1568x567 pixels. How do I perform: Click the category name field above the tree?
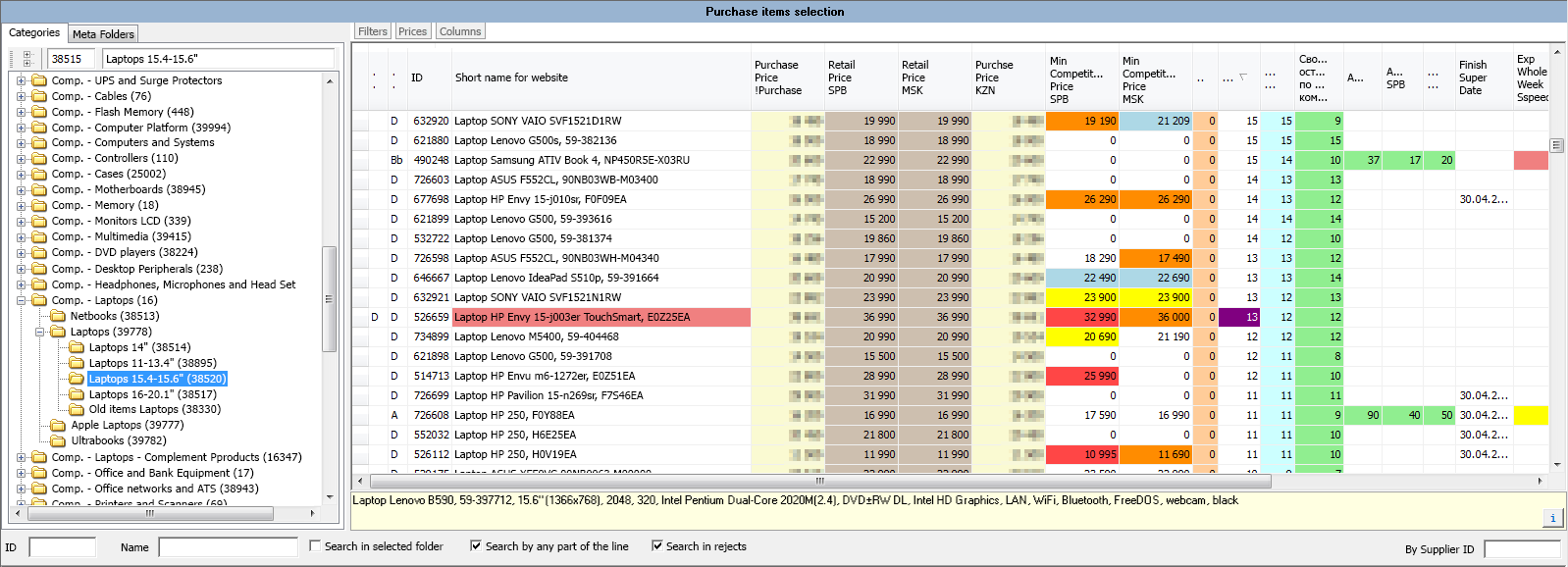pos(219,59)
